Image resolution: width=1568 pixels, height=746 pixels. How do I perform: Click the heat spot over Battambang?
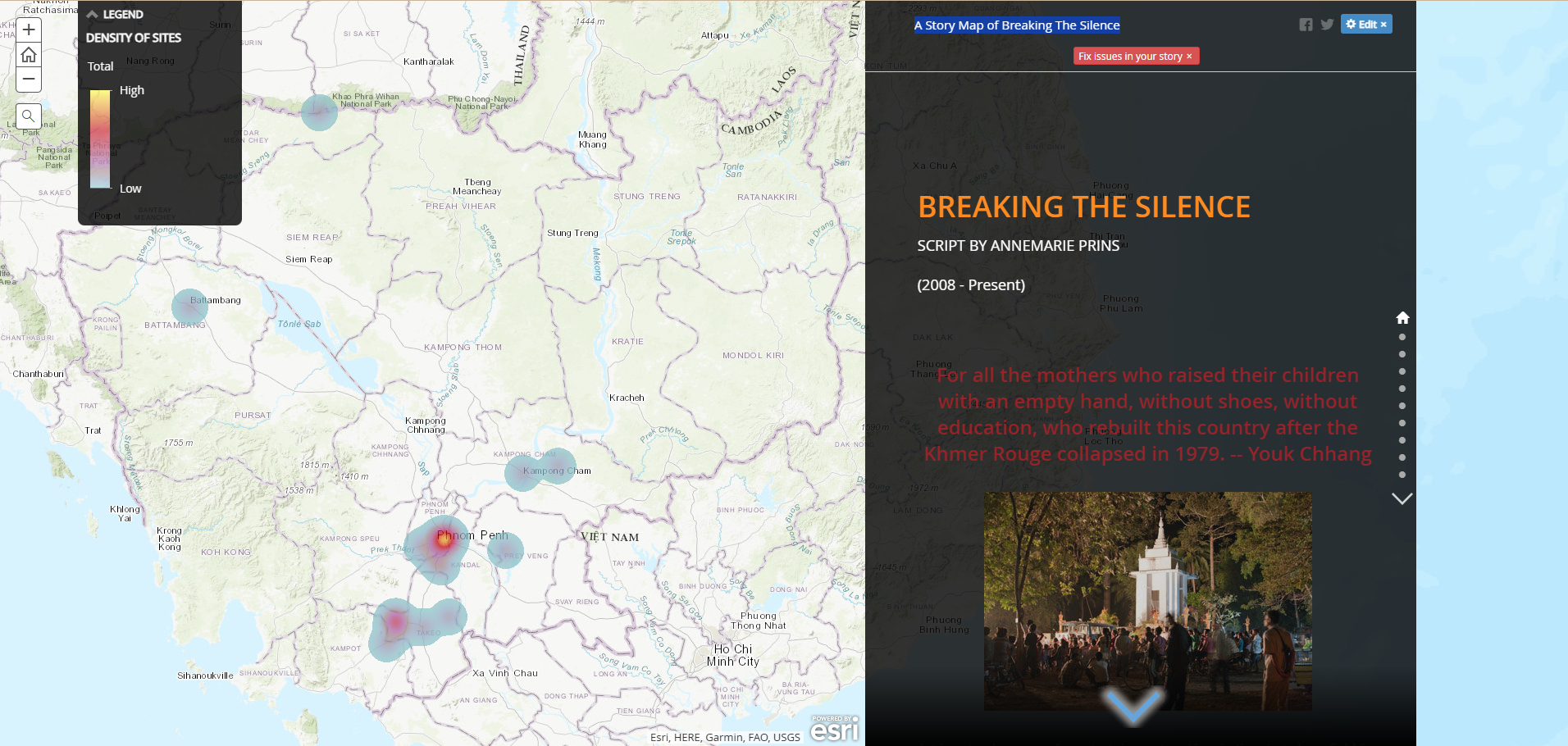[189, 307]
